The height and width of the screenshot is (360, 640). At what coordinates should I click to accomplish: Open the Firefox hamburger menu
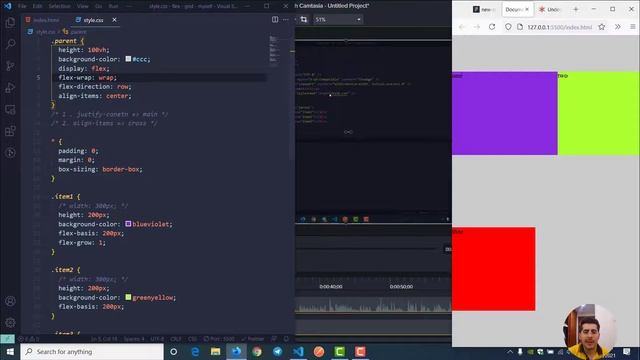click(x=633, y=27)
